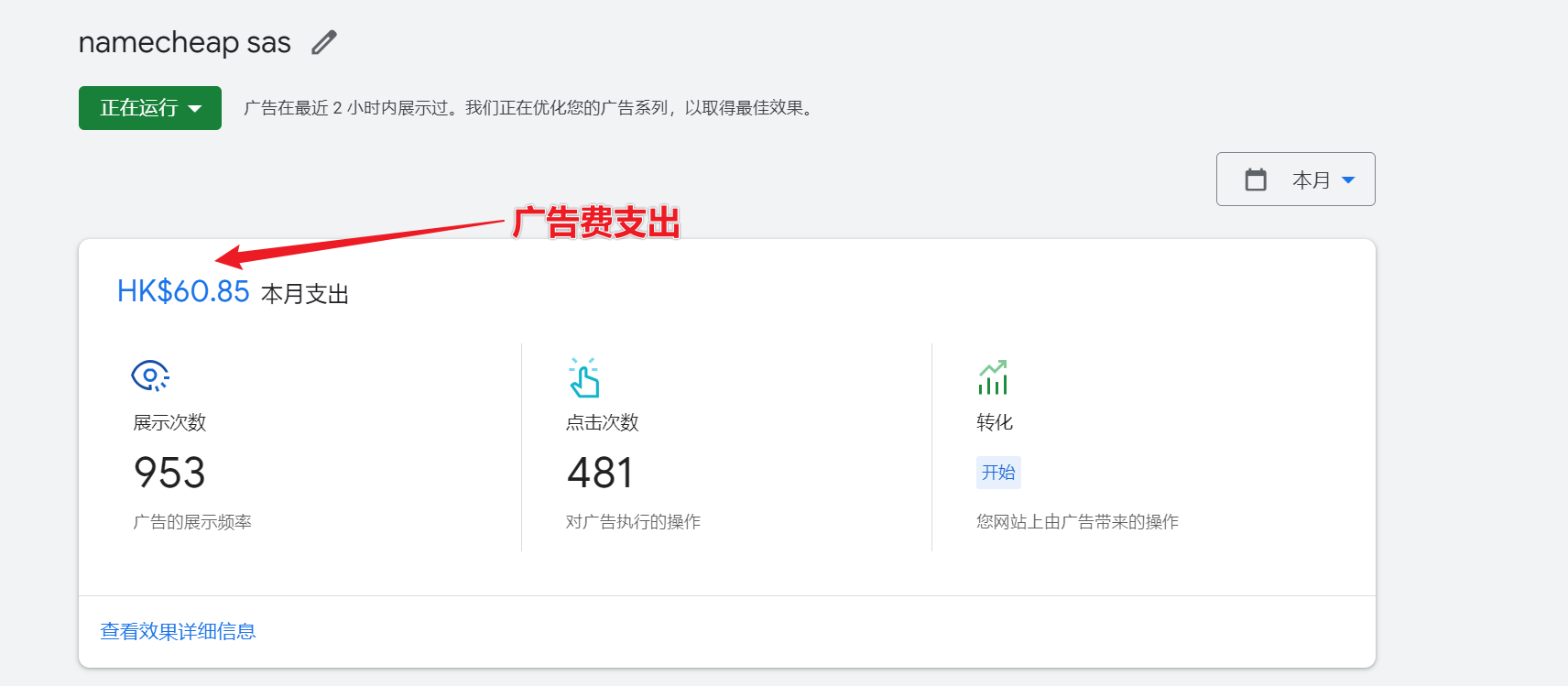Click the ad status message about 最近 2 小时
The height and width of the screenshot is (686, 1568).
[x=528, y=108]
